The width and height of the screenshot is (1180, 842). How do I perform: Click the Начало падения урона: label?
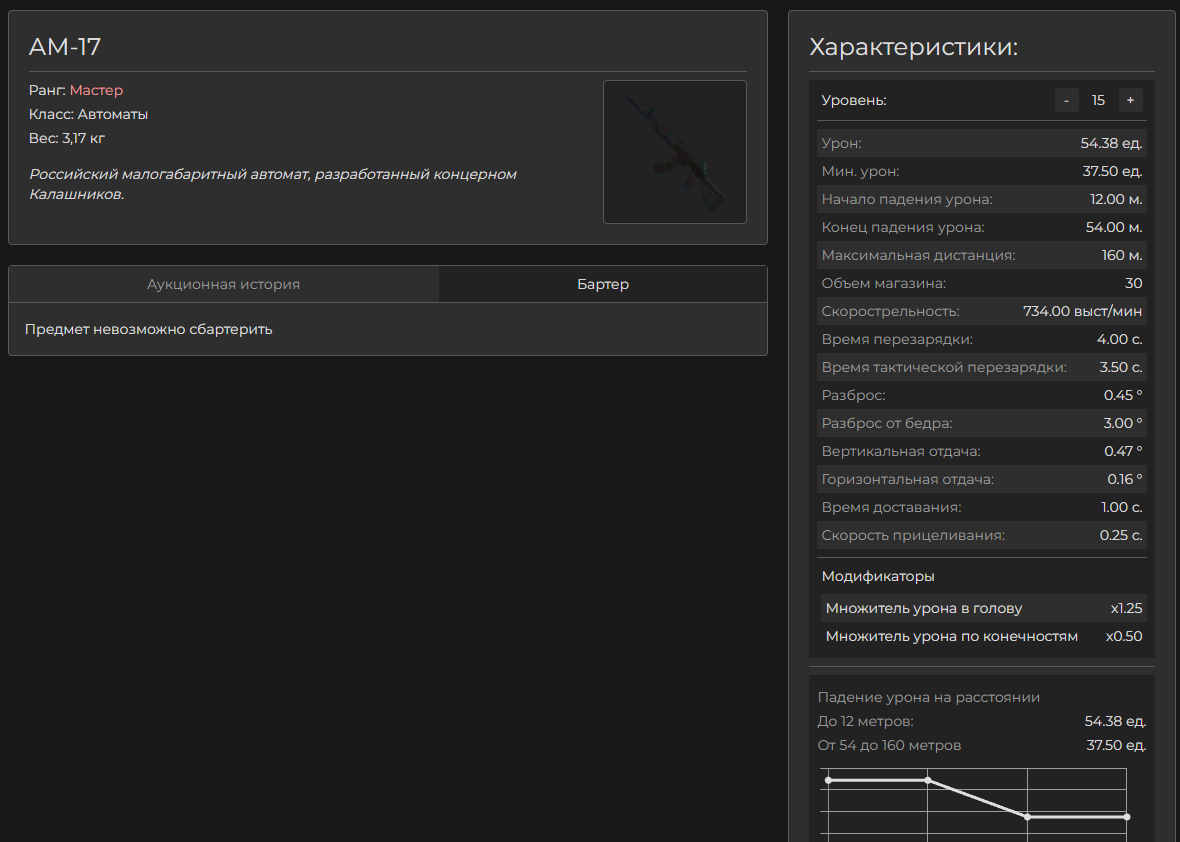pyautogui.click(x=907, y=199)
